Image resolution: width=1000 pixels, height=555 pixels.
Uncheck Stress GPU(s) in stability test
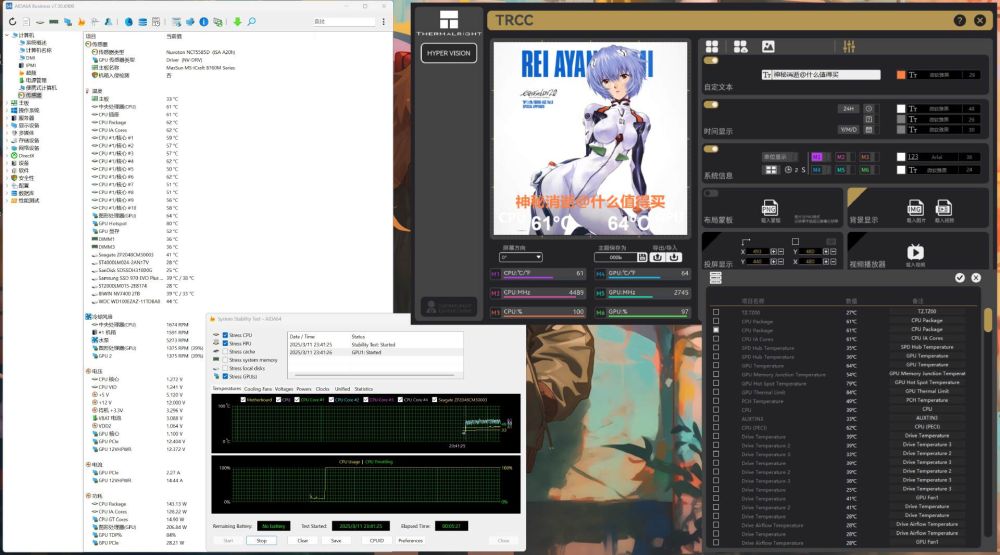coord(225,376)
